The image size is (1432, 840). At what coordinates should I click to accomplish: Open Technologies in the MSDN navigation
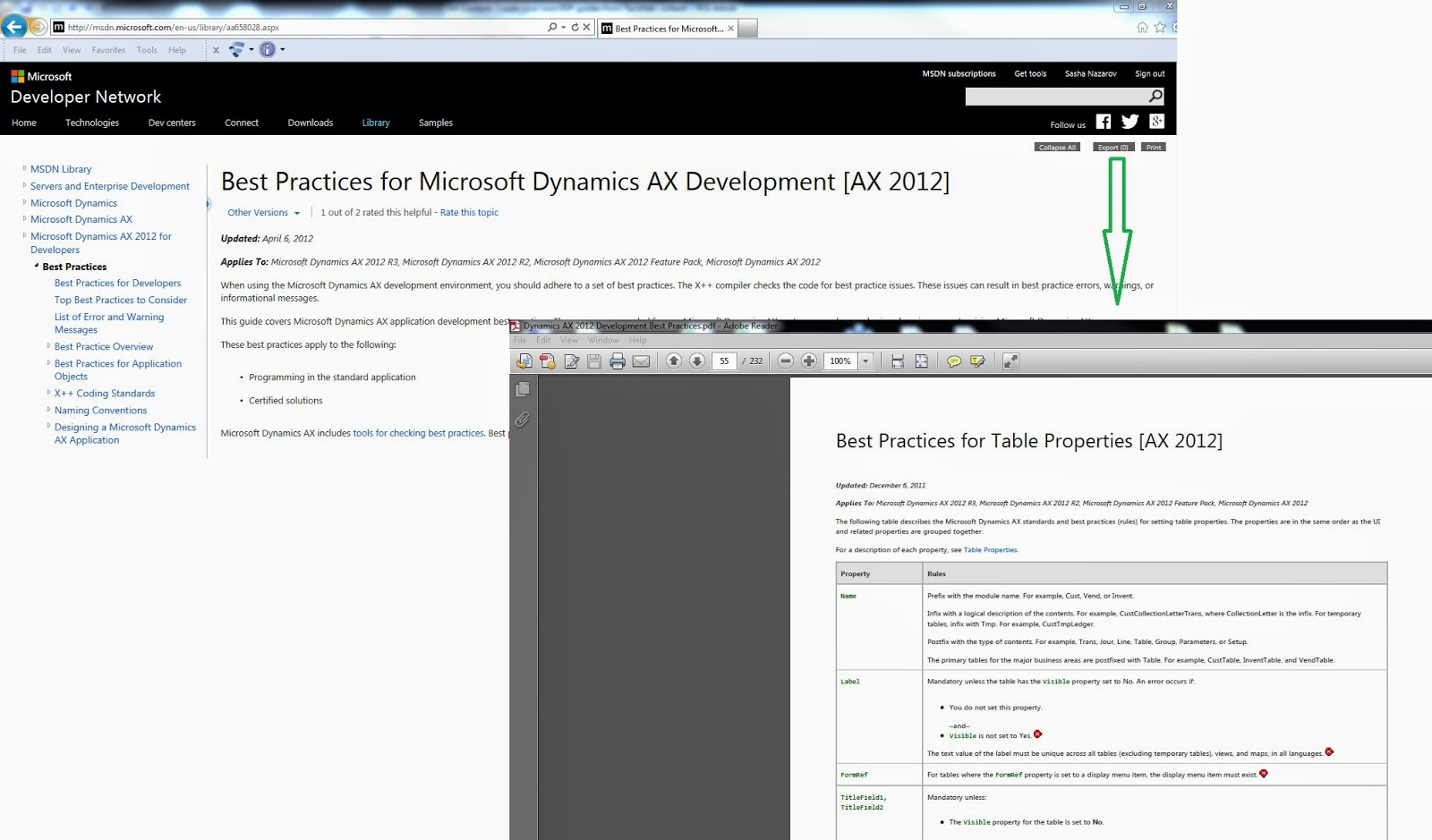[x=92, y=123]
